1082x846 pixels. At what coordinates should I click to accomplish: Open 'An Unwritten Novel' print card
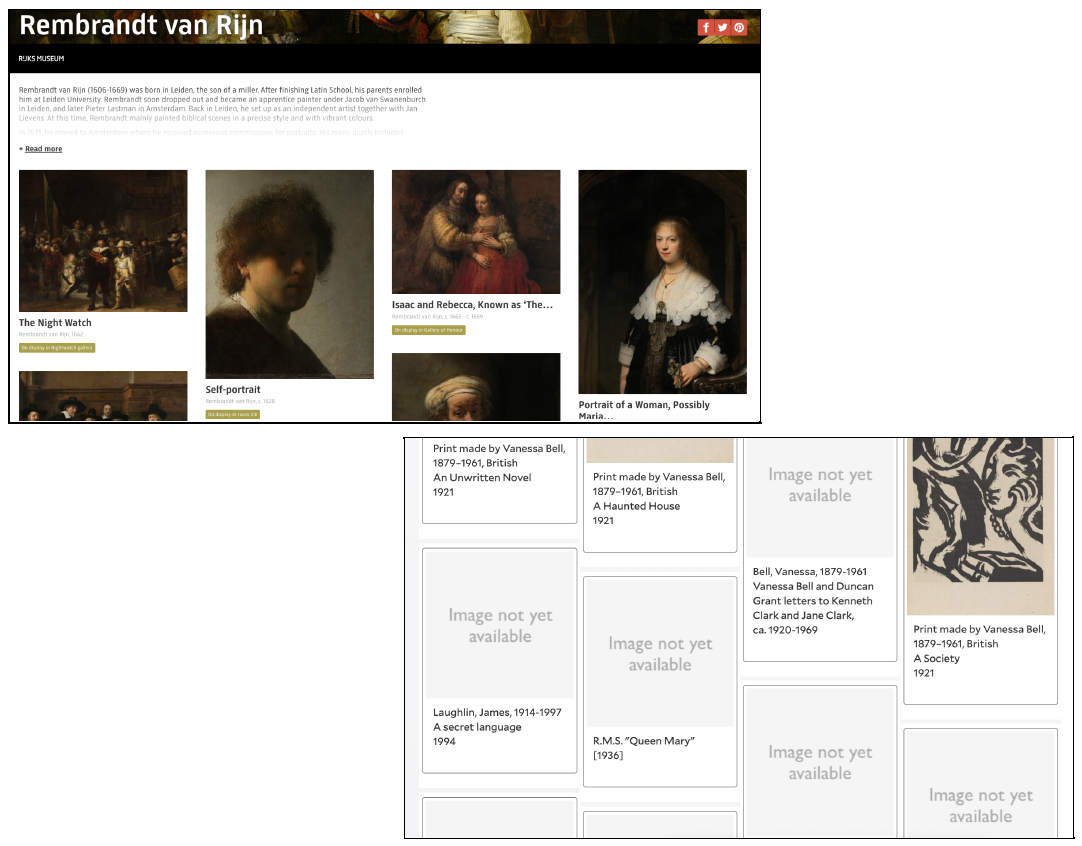[500, 481]
